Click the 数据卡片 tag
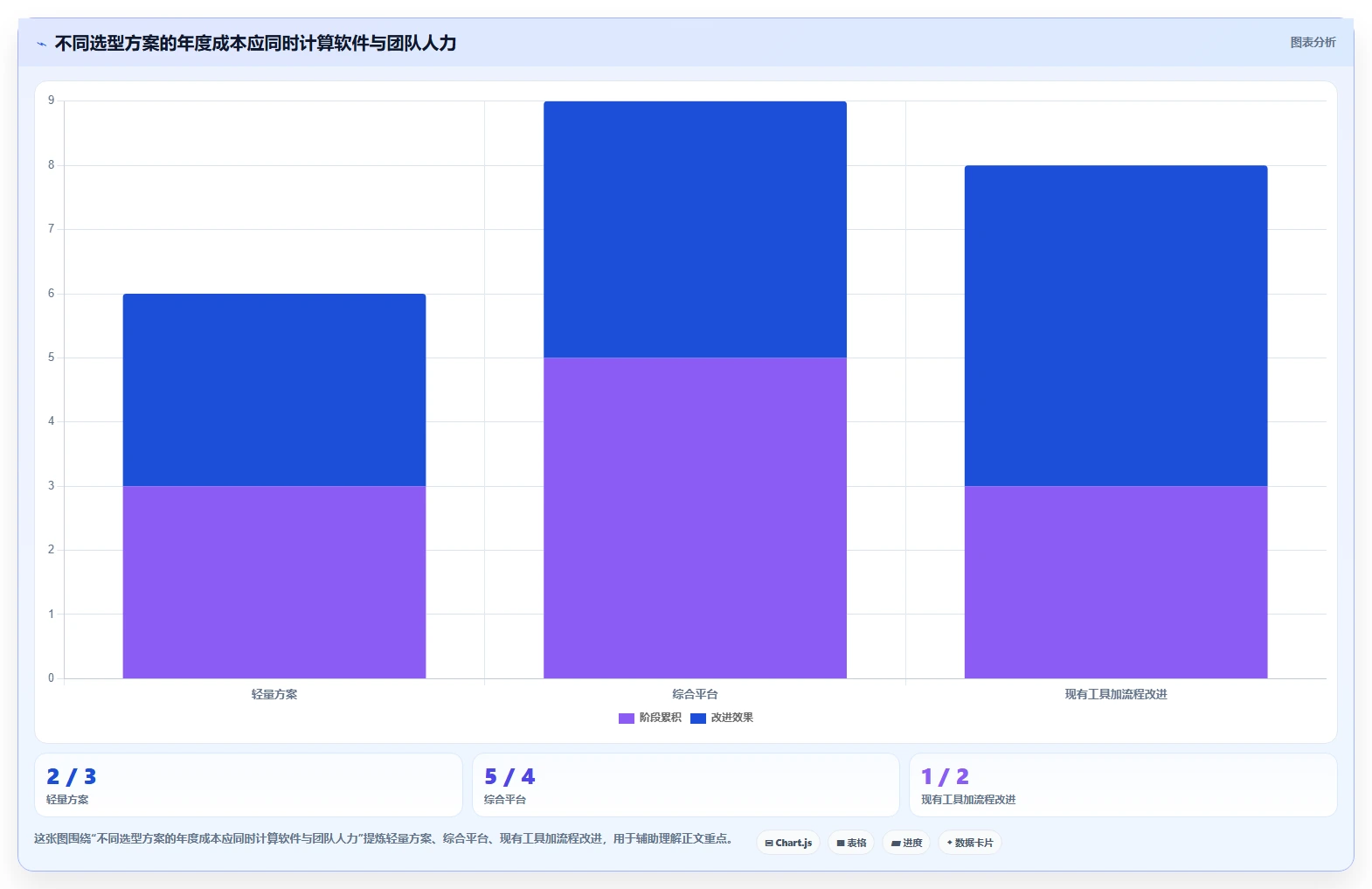Viewport: 1372px width, 889px height. (x=970, y=843)
